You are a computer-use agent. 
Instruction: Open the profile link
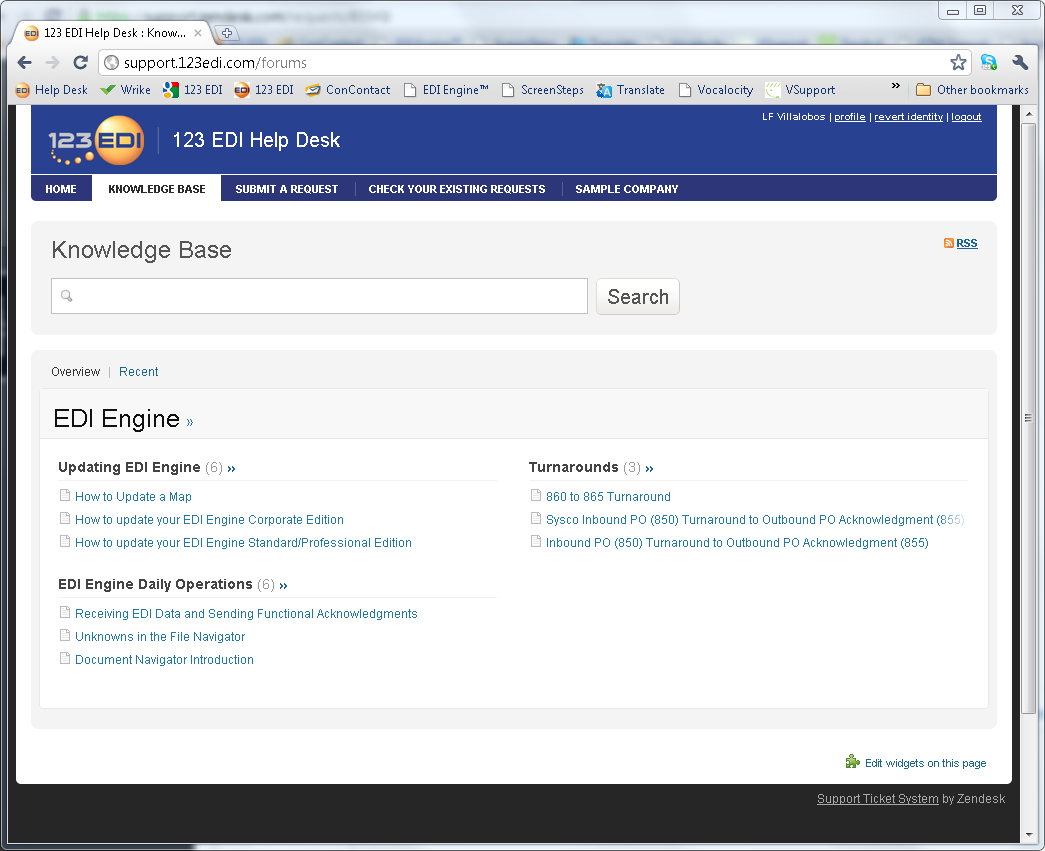pyautogui.click(x=850, y=117)
